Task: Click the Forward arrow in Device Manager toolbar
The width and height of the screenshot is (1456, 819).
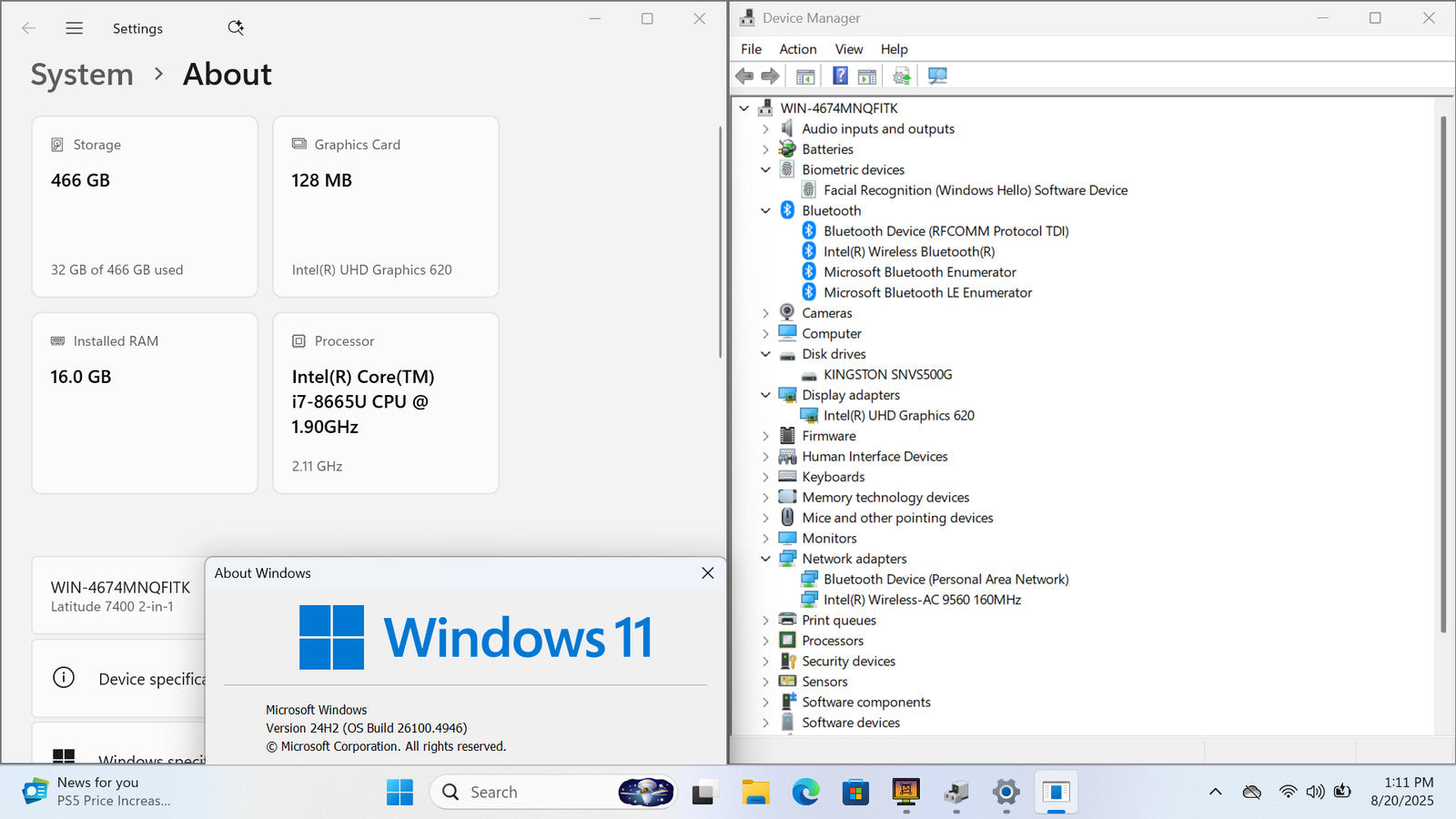Action: click(x=770, y=76)
